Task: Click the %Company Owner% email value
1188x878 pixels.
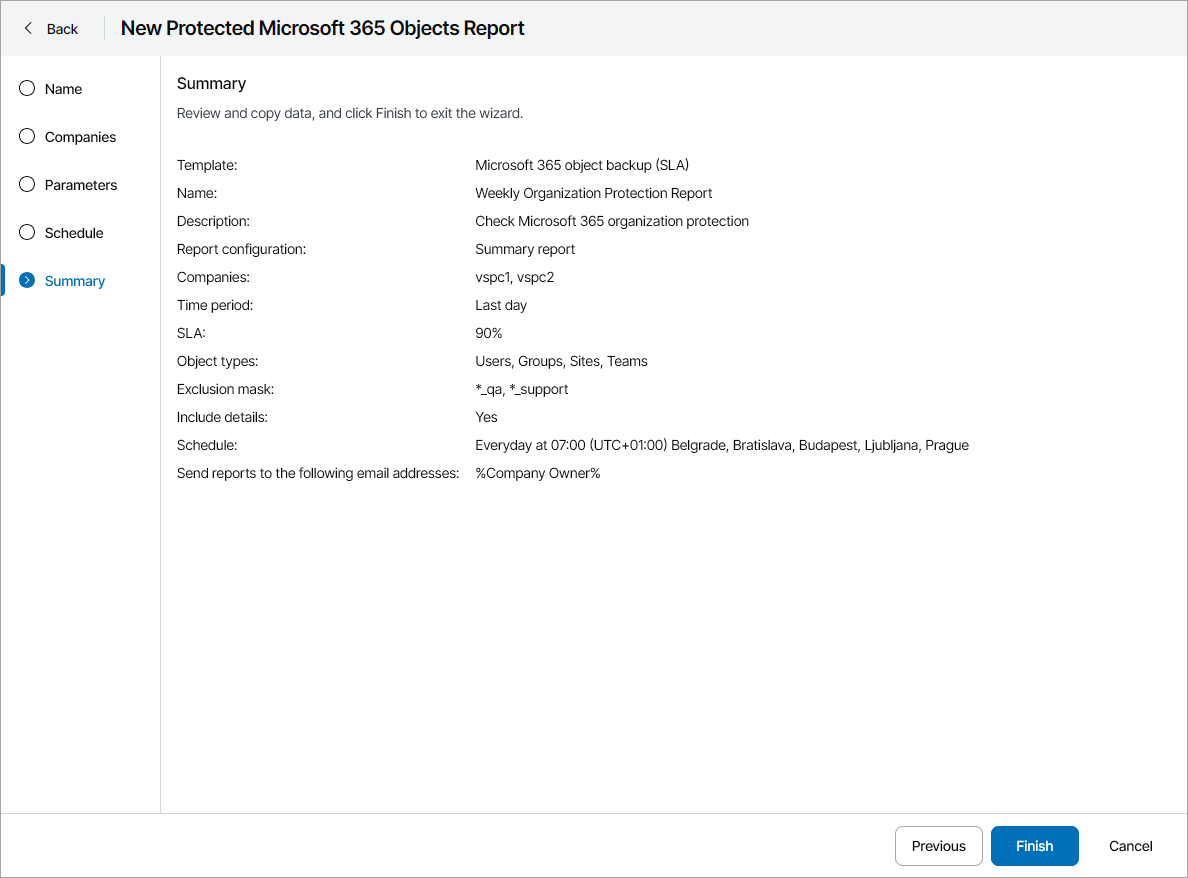Action: 537,473
